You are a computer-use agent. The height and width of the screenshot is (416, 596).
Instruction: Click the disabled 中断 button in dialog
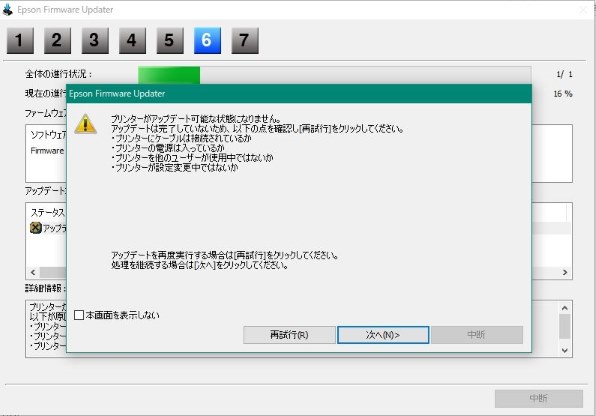tap(477, 335)
